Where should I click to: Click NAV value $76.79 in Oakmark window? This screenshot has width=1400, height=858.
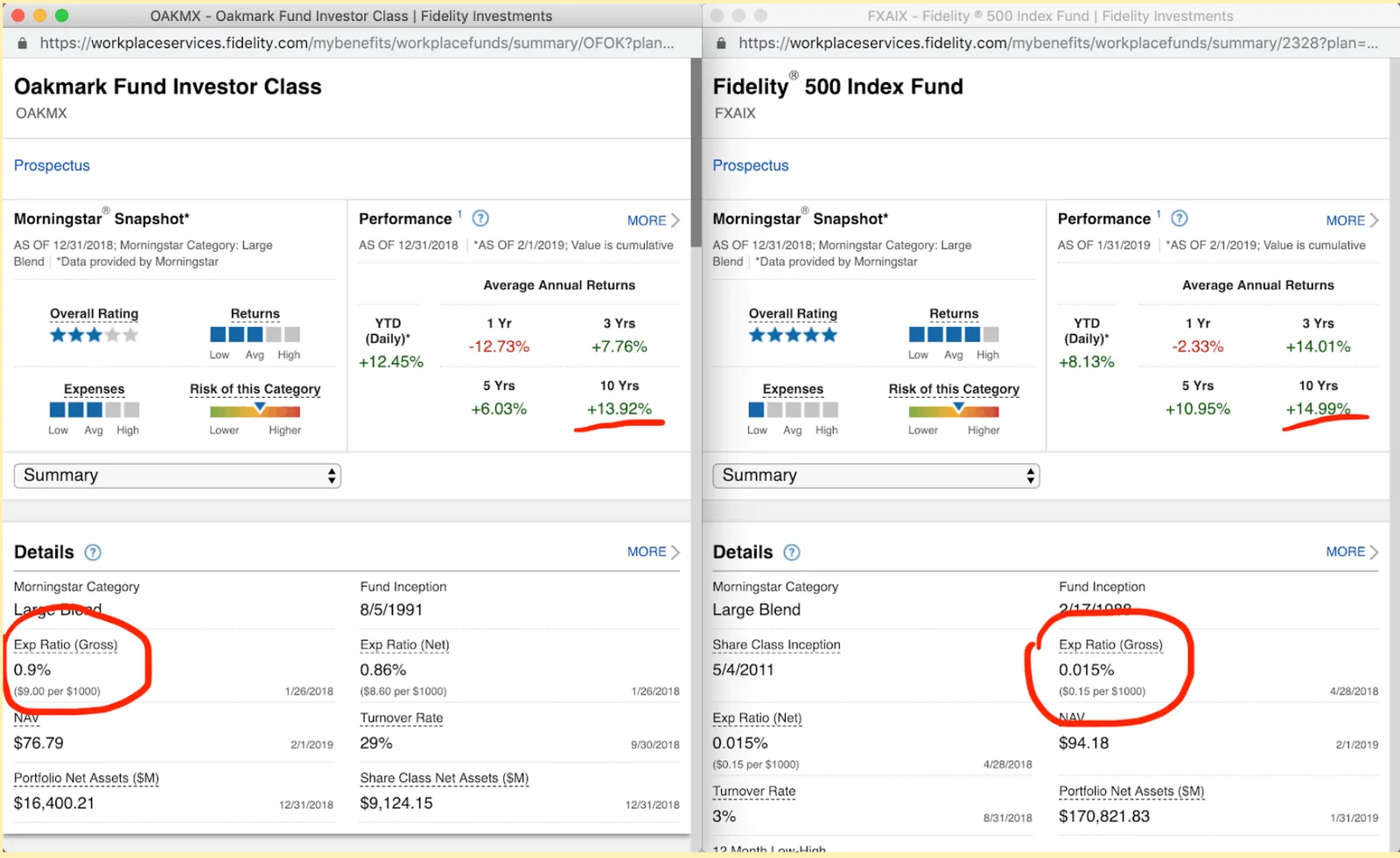pyautogui.click(x=38, y=743)
